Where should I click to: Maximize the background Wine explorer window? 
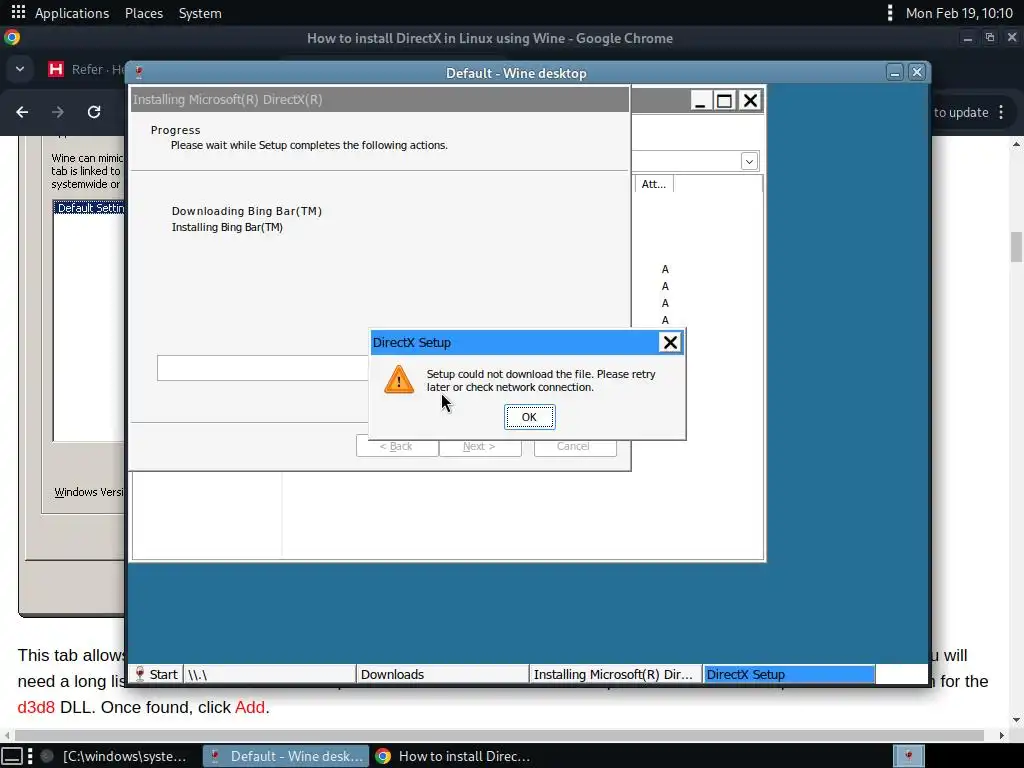[x=724, y=101]
